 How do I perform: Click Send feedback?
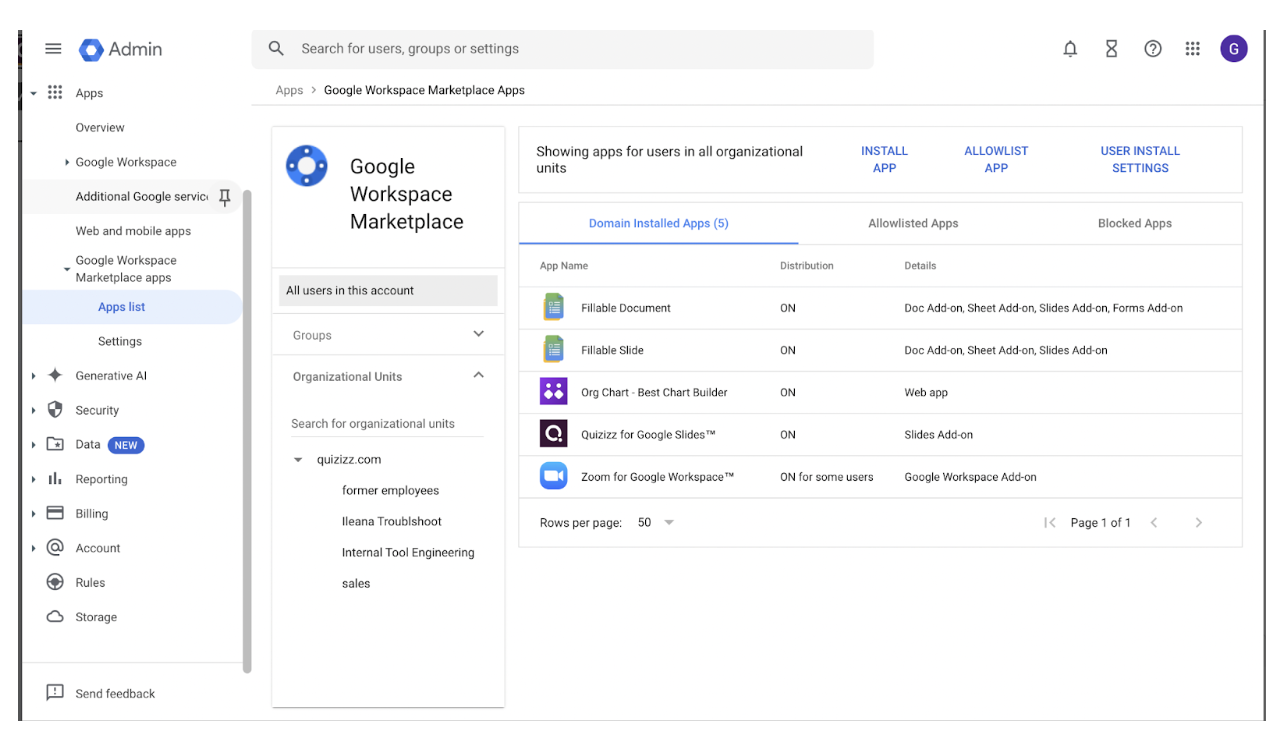[115, 693]
